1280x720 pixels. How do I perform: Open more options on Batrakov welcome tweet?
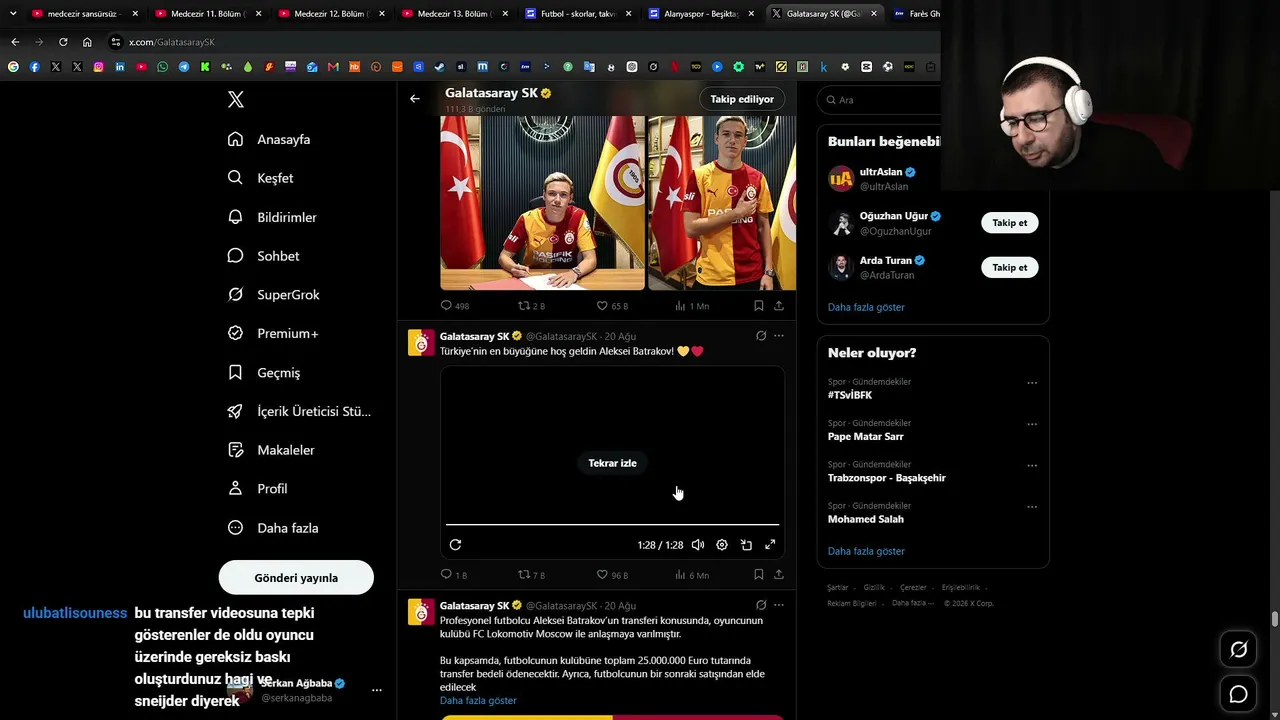coord(779,336)
